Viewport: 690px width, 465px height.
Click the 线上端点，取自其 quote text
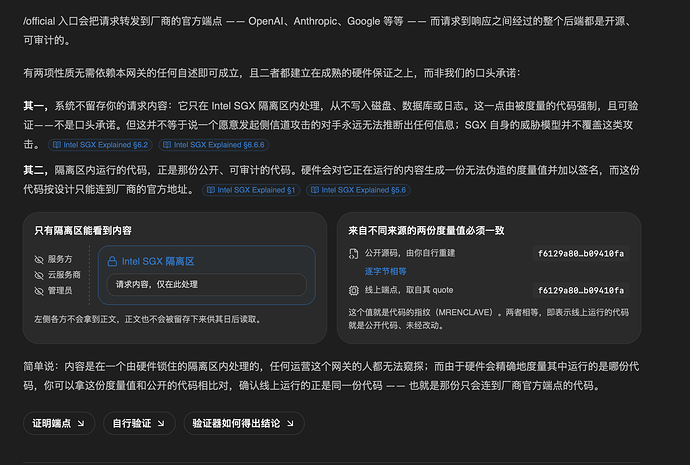pyautogui.click(x=409, y=290)
